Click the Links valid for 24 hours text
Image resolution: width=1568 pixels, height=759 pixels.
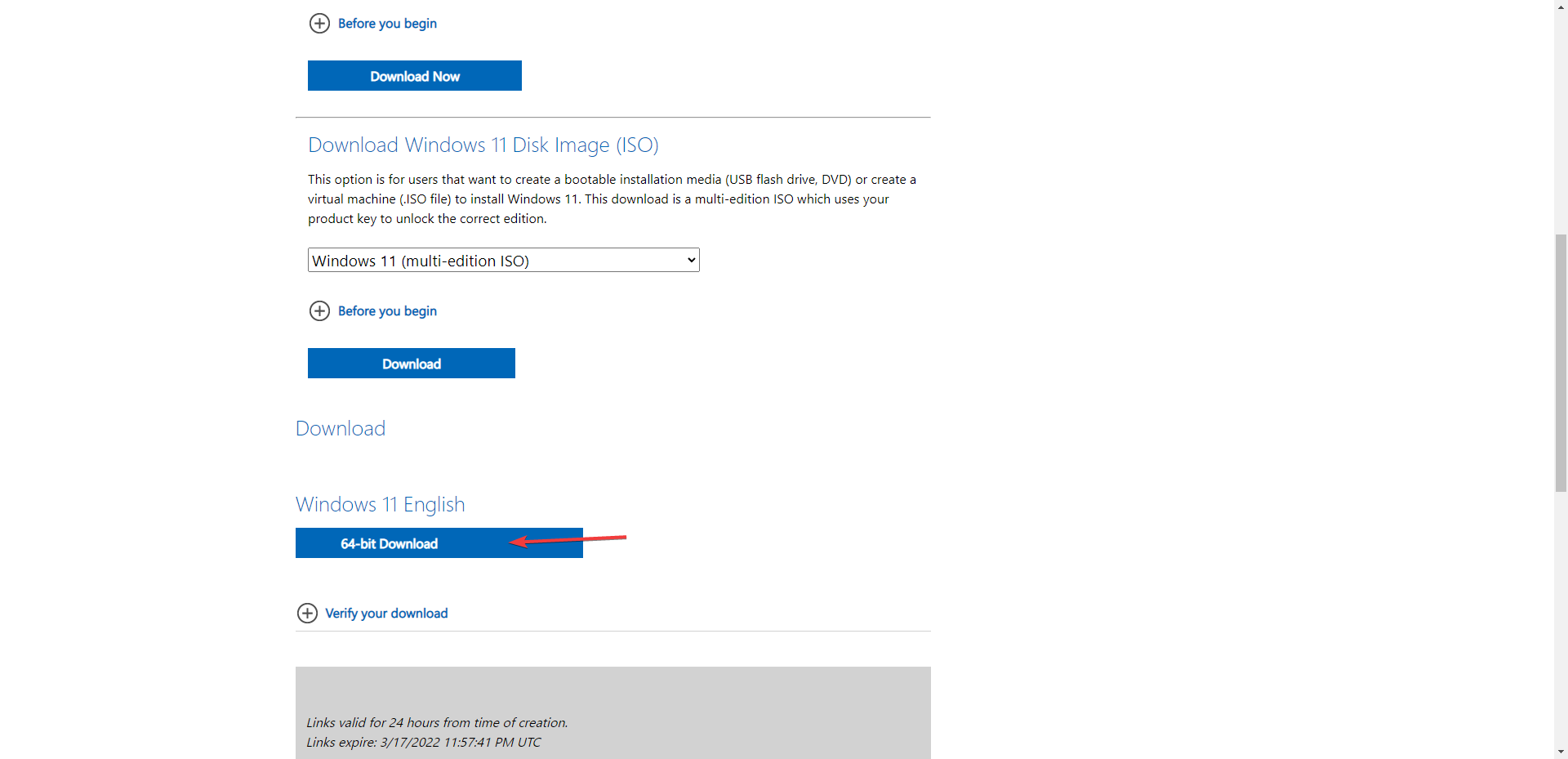[x=437, y=722]
